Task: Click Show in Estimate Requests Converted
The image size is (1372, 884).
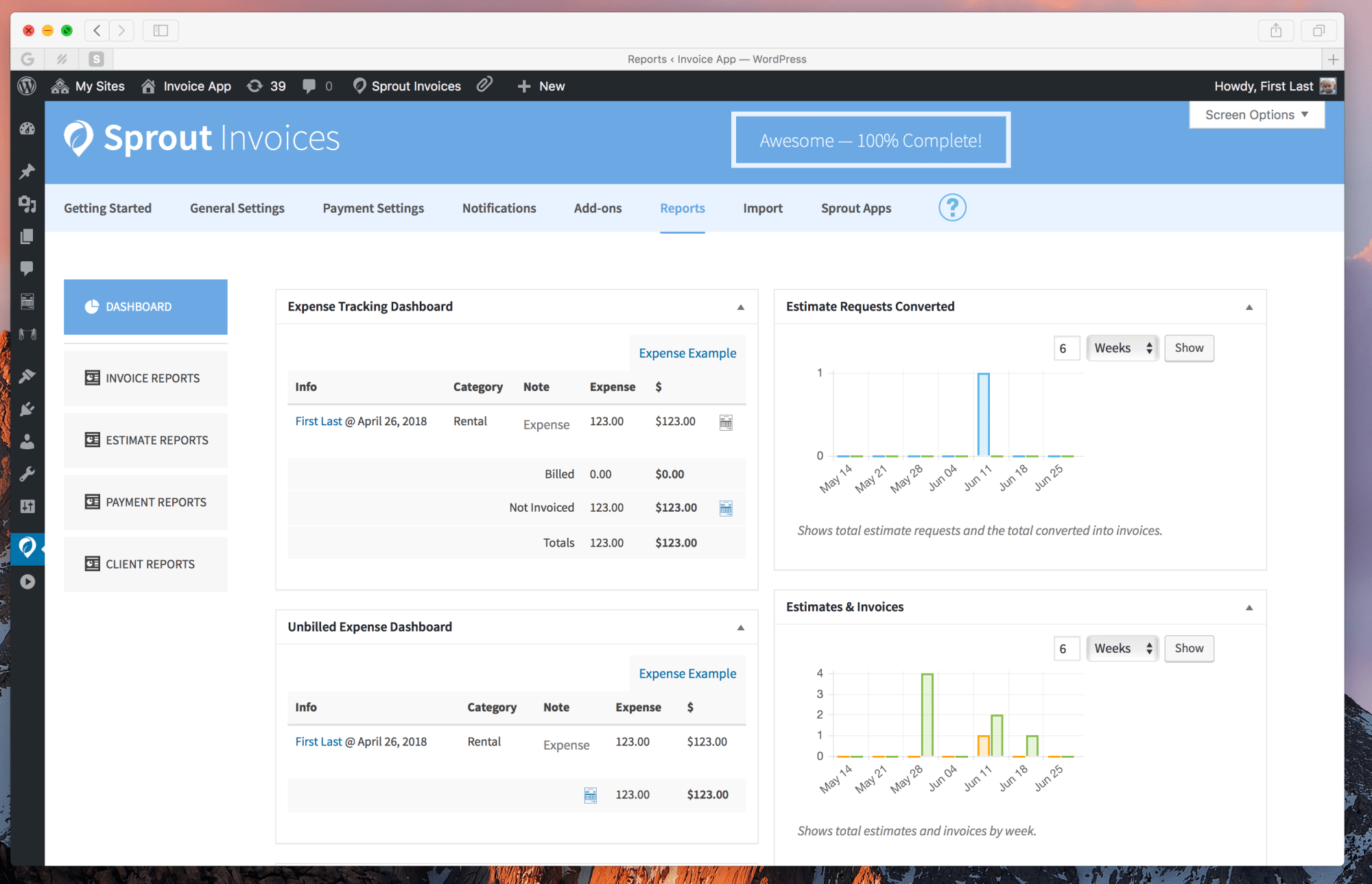Action: [x=1189, y=348]
